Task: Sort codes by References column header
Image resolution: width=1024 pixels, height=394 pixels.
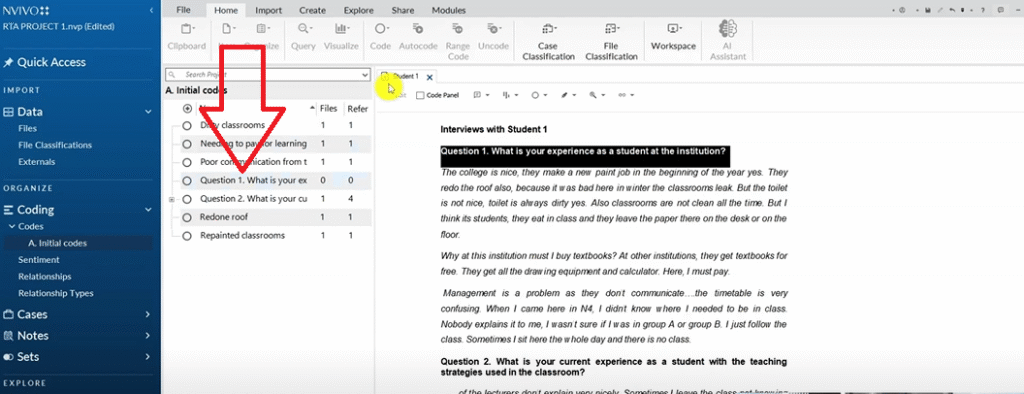Action: click(358, 109)
